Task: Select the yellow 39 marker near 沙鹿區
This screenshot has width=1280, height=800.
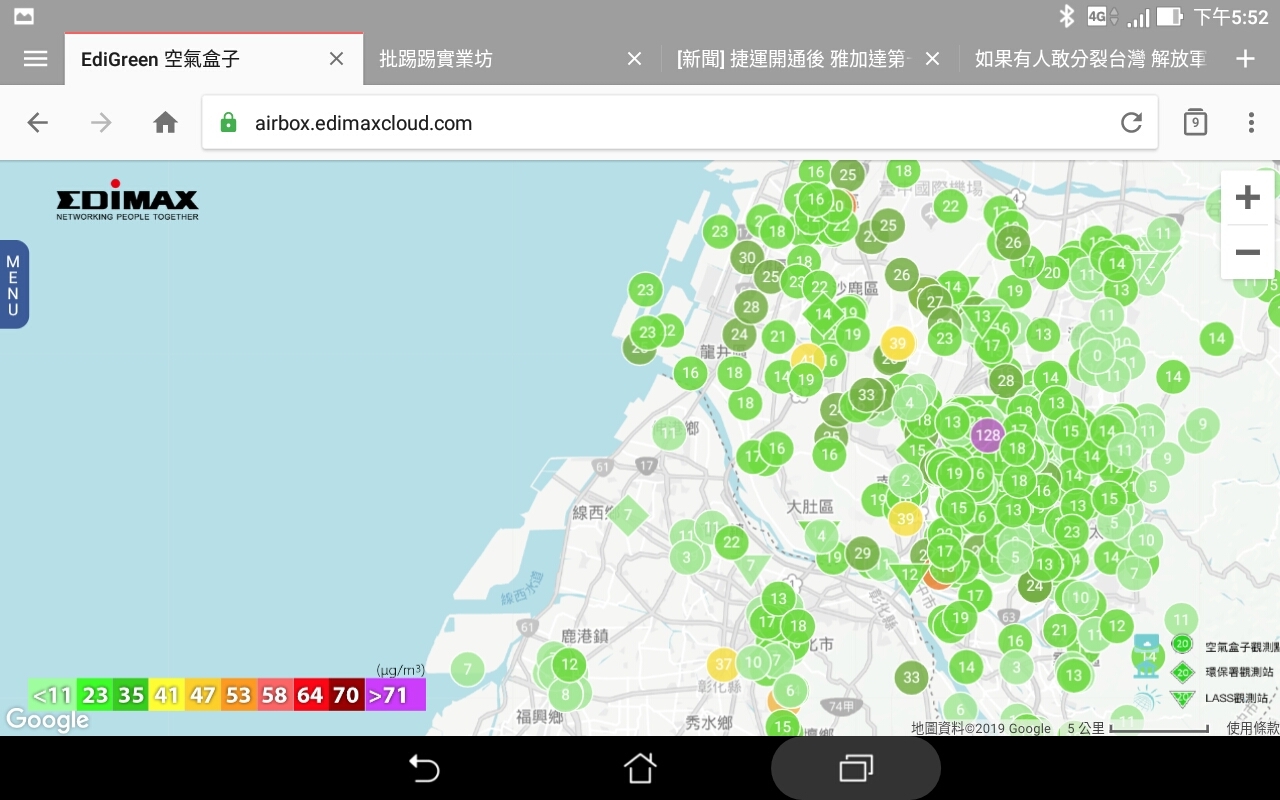Action: click(x=897, y=343)
